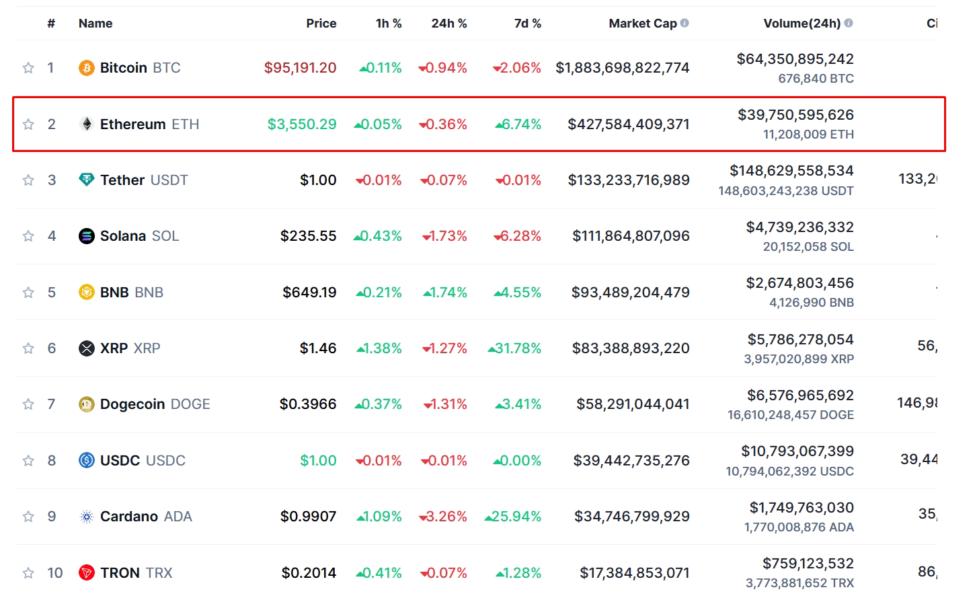977x600 pixels.
Task: Sort by the 7d % column header
Action: [x=527, y=23]
